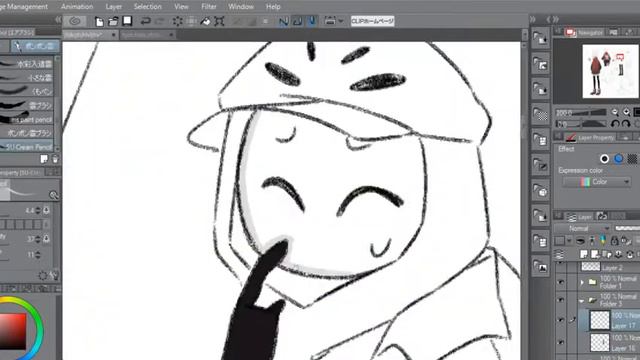Viewport: 640px width, 360px height.
Task: Click the brush stroke preview magnifier icon
Action: point(53,195)
